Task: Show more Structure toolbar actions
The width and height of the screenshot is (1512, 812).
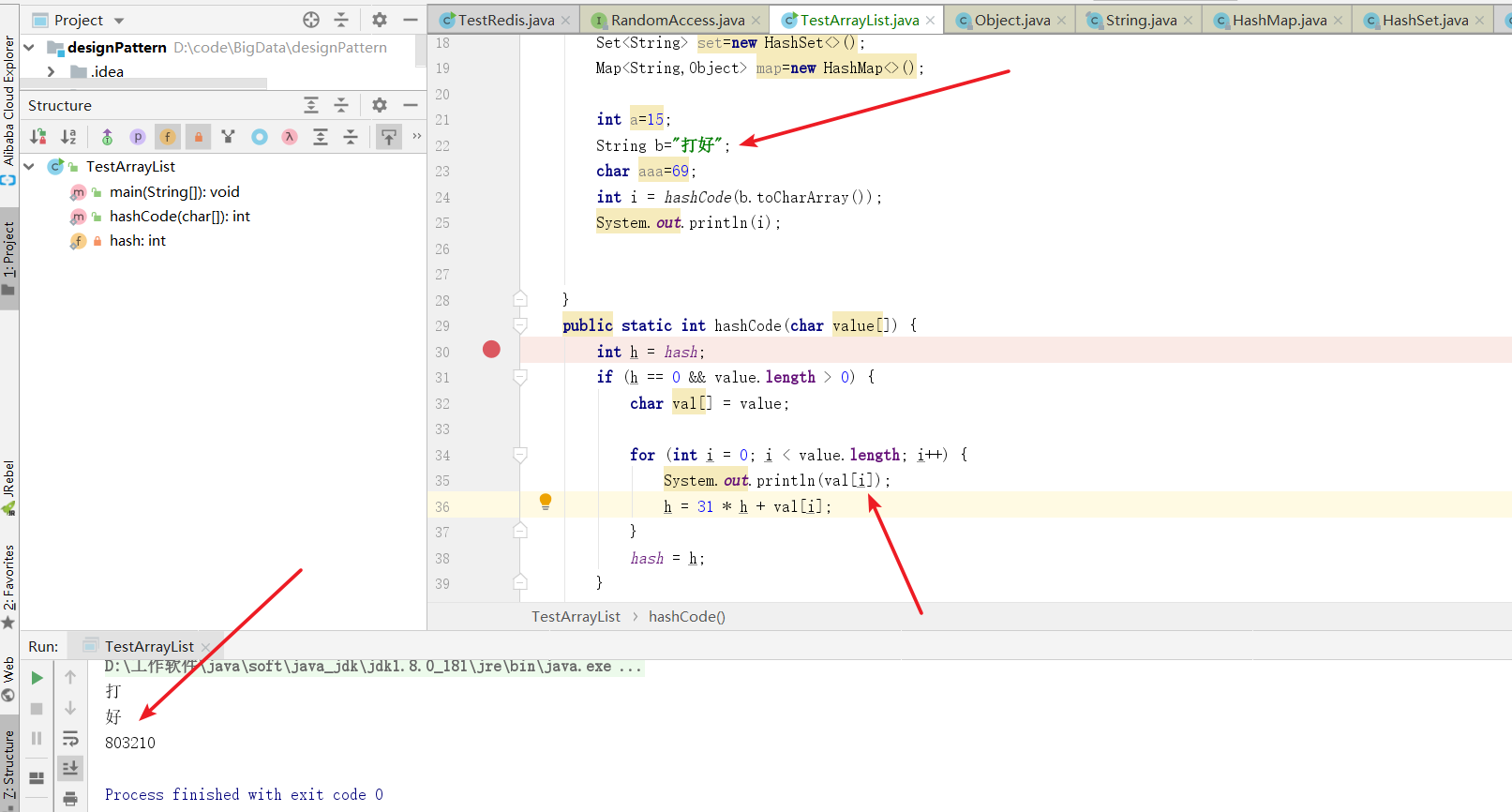Action: pos(416,137)
